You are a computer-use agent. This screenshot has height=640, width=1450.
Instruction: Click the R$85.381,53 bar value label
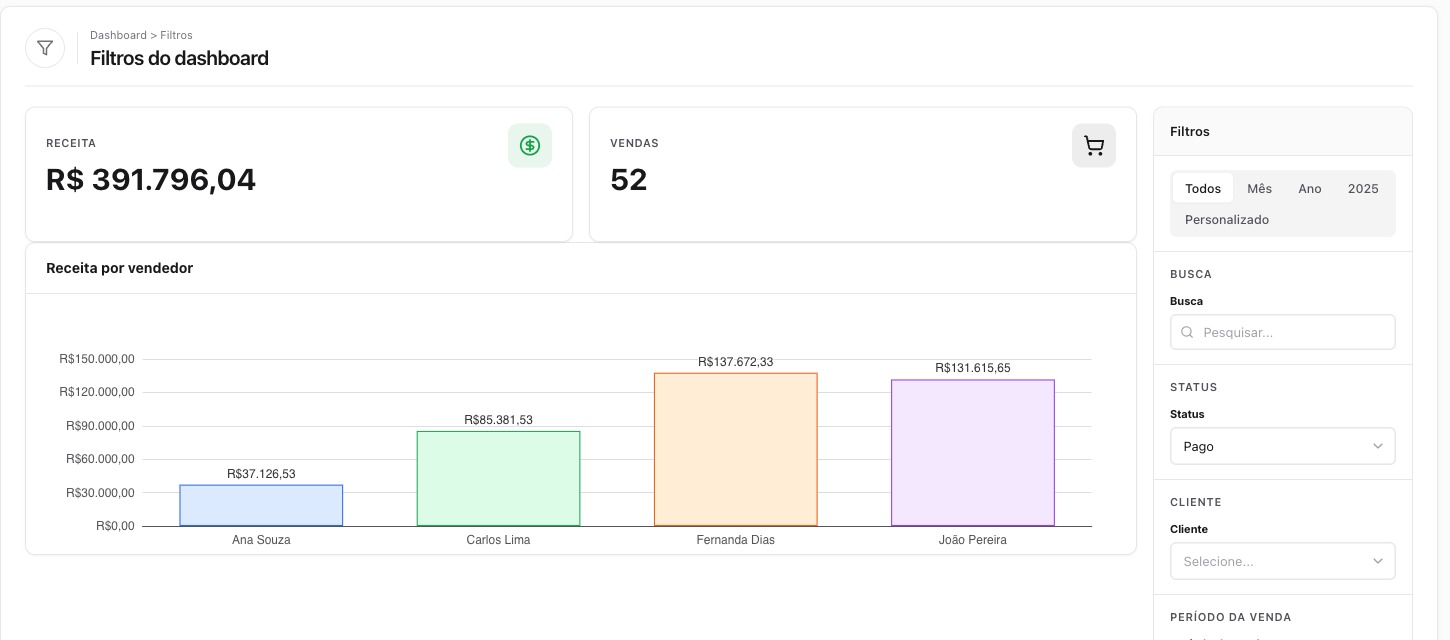tap(498, 420)
